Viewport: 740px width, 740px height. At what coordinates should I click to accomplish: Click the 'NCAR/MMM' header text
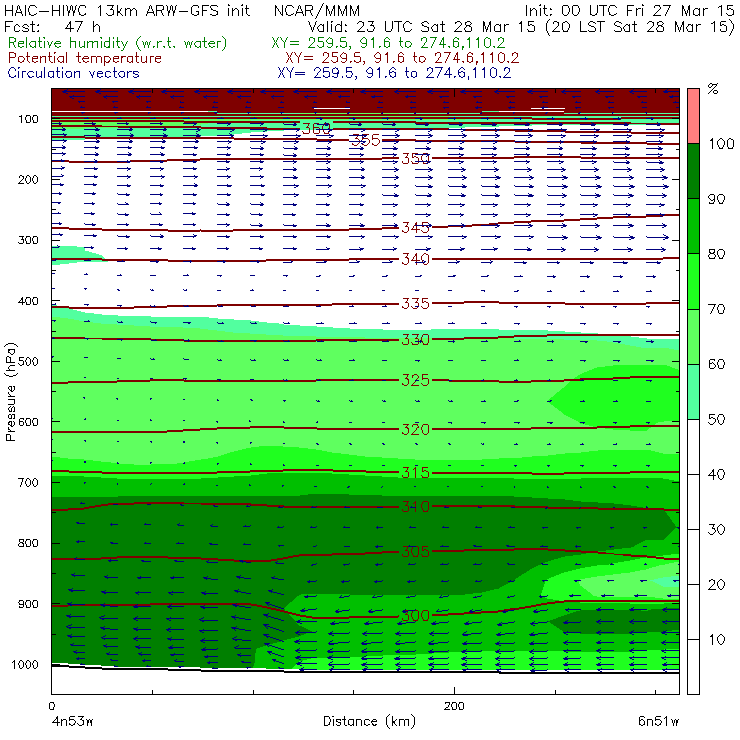pos(317,10)
